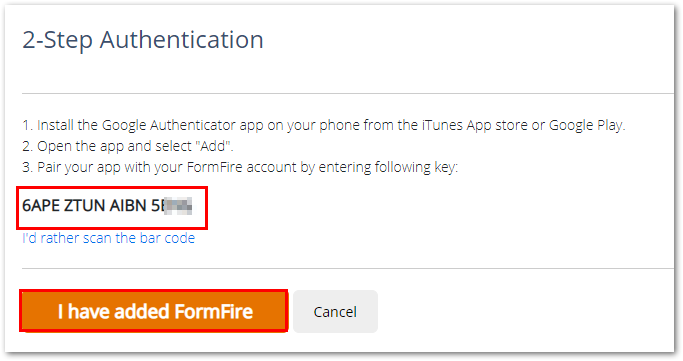The width and height of the screenshot is (683, 361).
Task: Confirm with the I have added FormFire button
Action: tap(153, 311)
